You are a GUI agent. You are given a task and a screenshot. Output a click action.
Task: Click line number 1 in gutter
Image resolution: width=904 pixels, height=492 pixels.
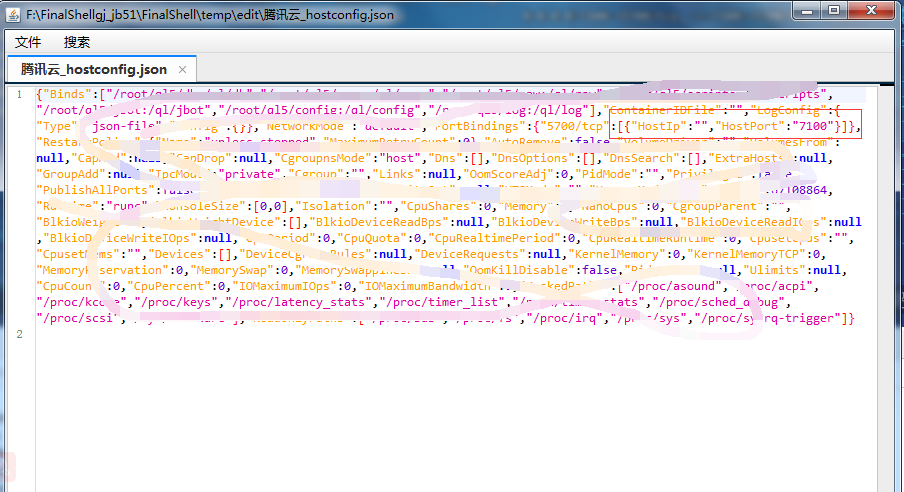point(20,95)
